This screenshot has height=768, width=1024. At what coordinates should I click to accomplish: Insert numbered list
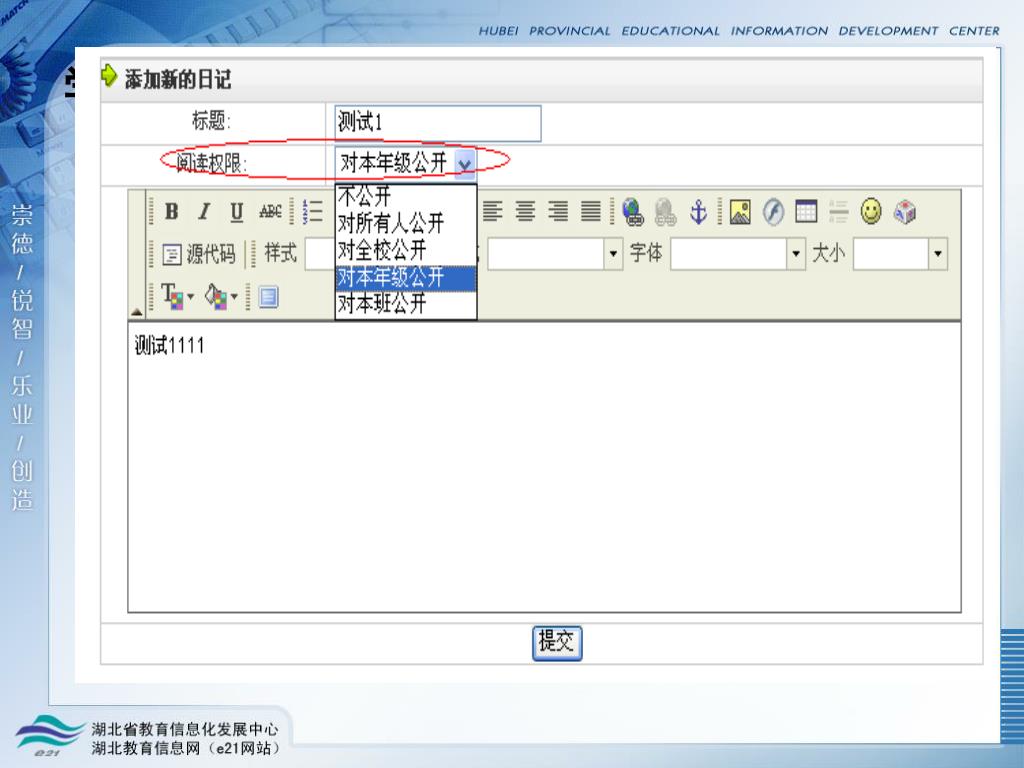[x=313, y=212]
